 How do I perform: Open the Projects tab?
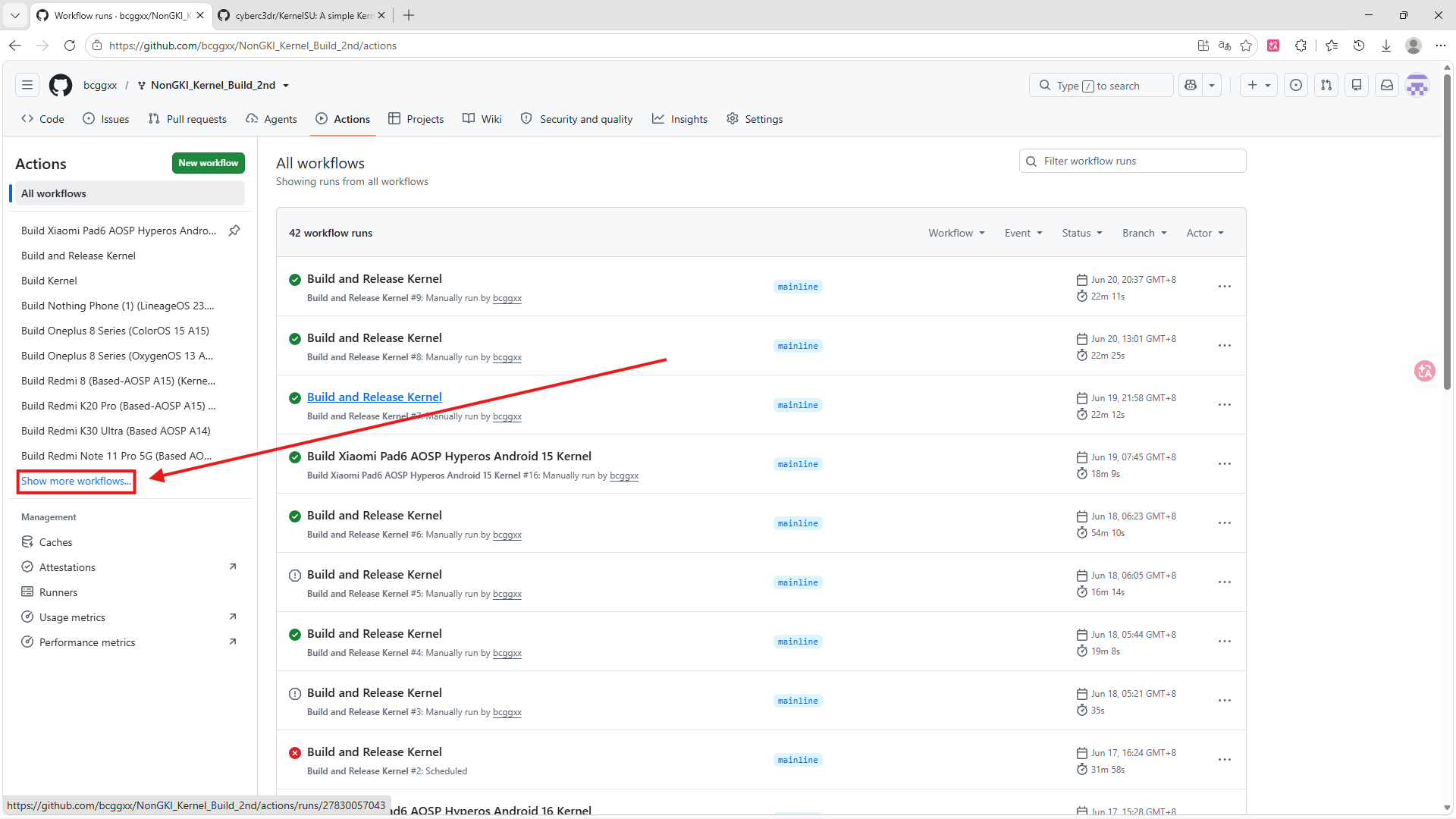[416, 119]
